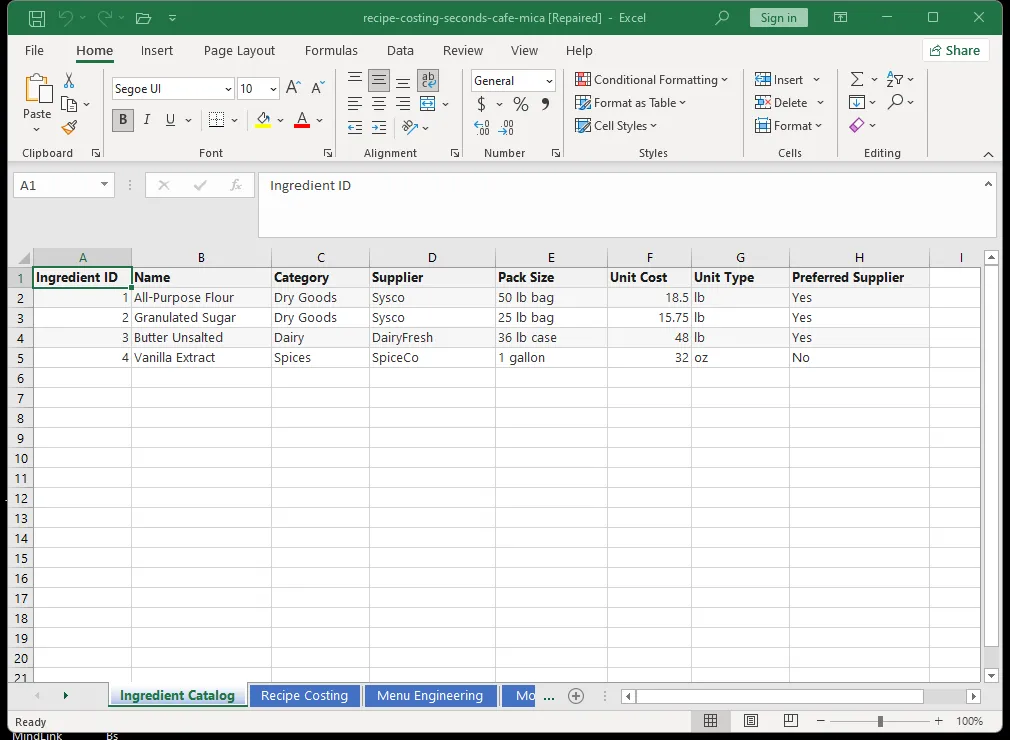This screenshot has width=1010, height=740.
Task: Click the Orientation text angle icon
Action: [410, 127]
